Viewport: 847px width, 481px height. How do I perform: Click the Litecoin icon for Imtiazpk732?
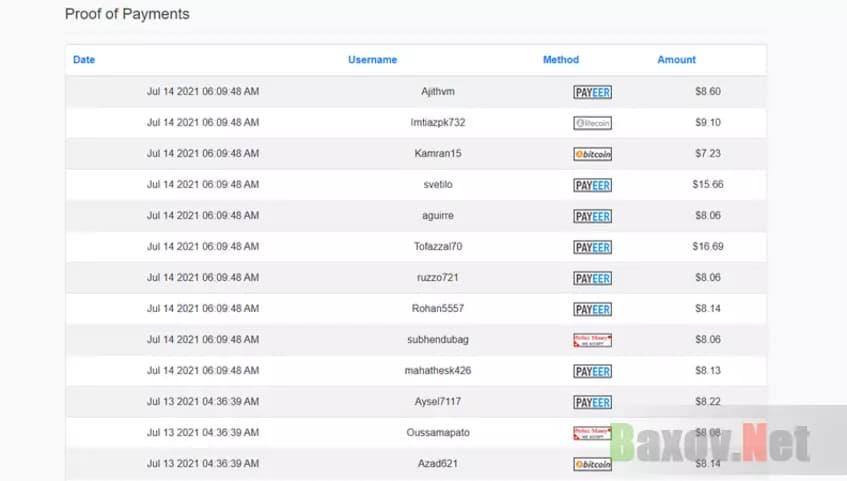[x=592, y=123]
